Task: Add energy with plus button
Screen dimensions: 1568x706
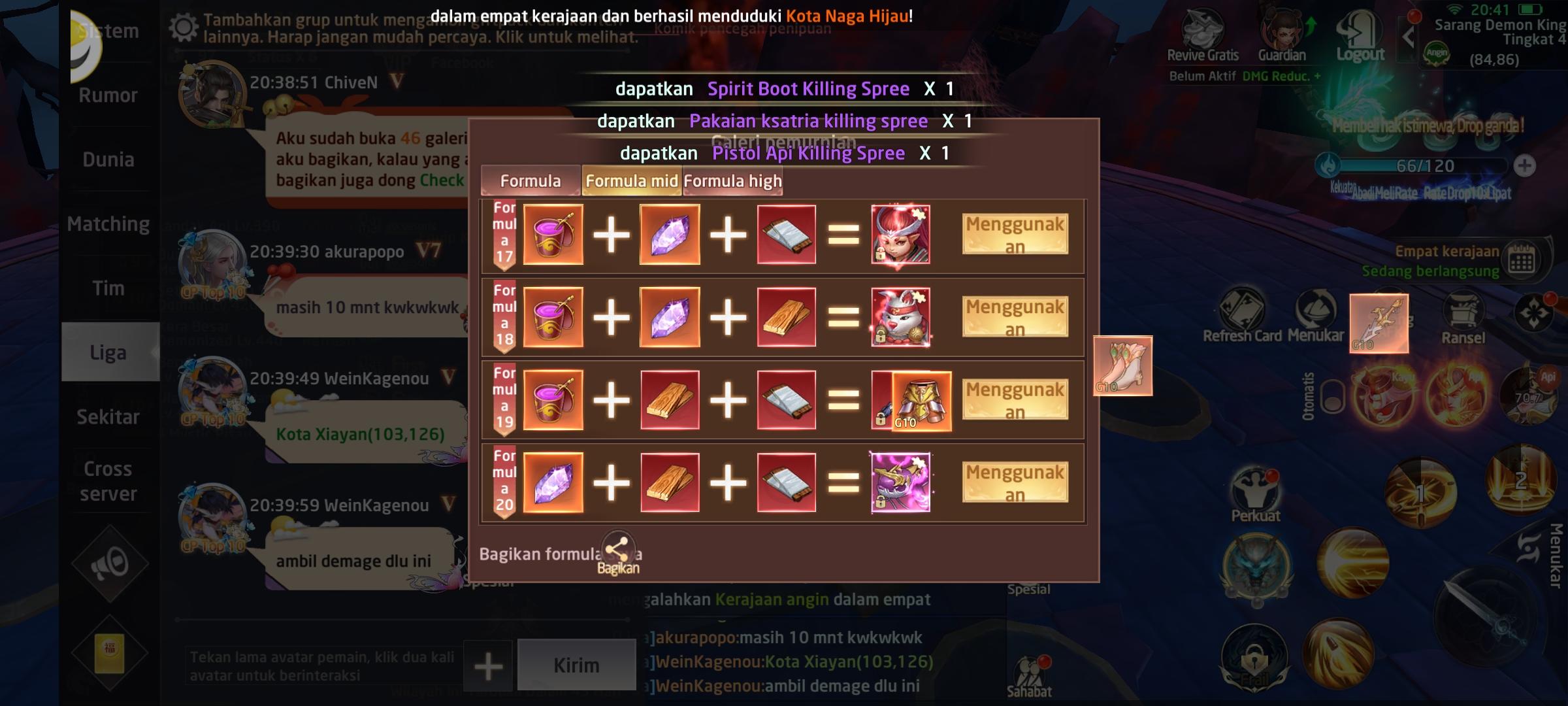Action: tap(1524, 165)
